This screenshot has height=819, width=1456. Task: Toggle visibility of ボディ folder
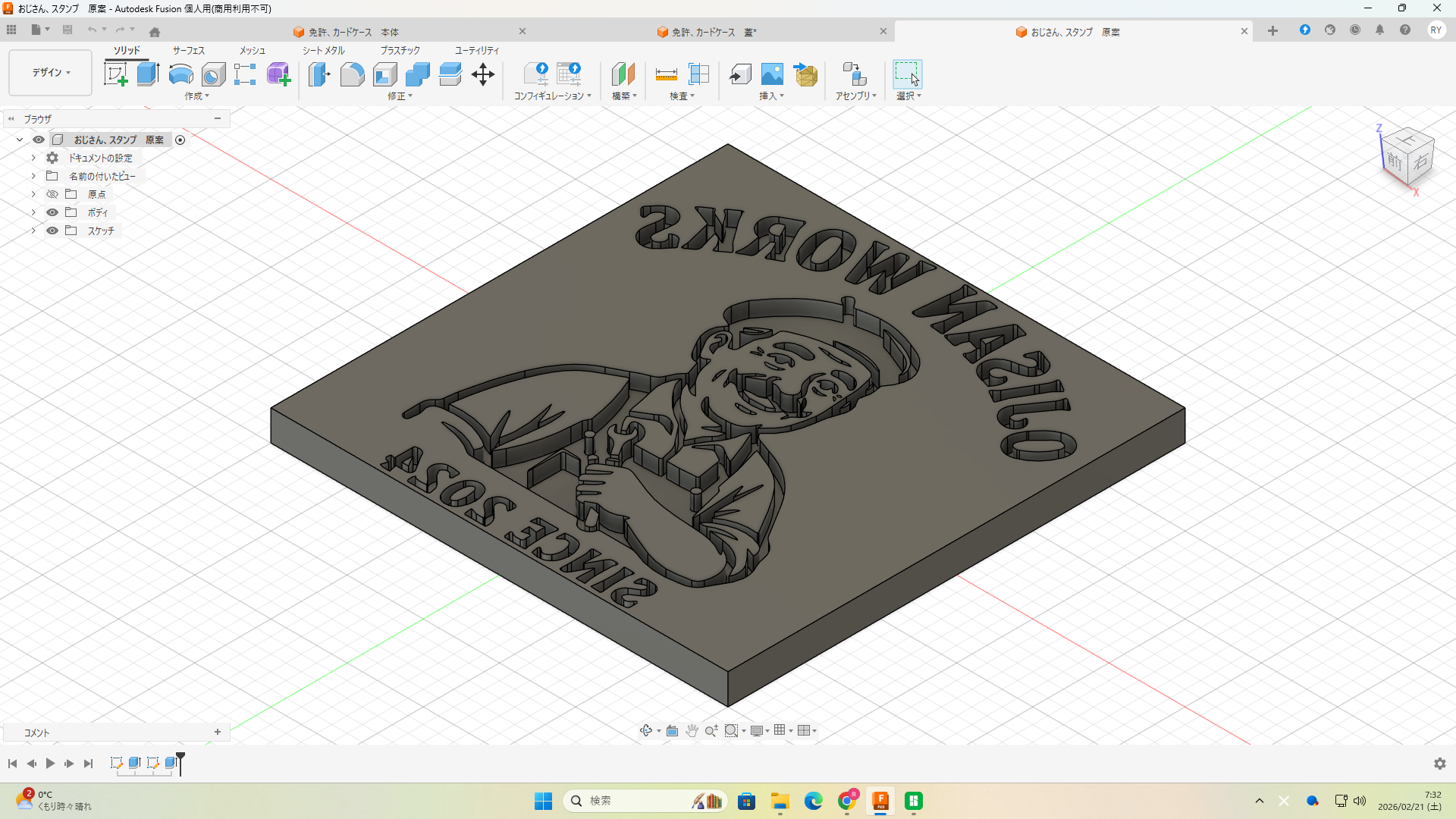pyautogui.click(x=52, y=212)
